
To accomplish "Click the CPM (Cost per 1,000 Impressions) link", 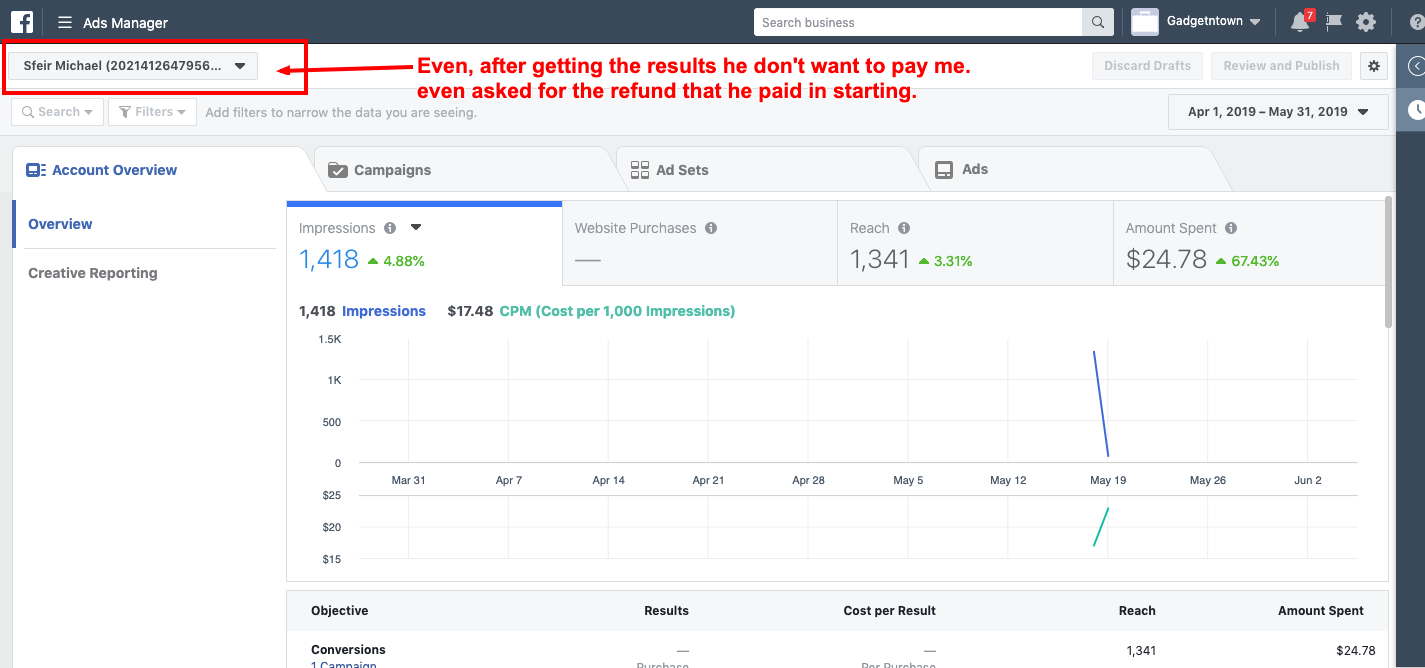I will pyautogui.click(x=617, y=311).
